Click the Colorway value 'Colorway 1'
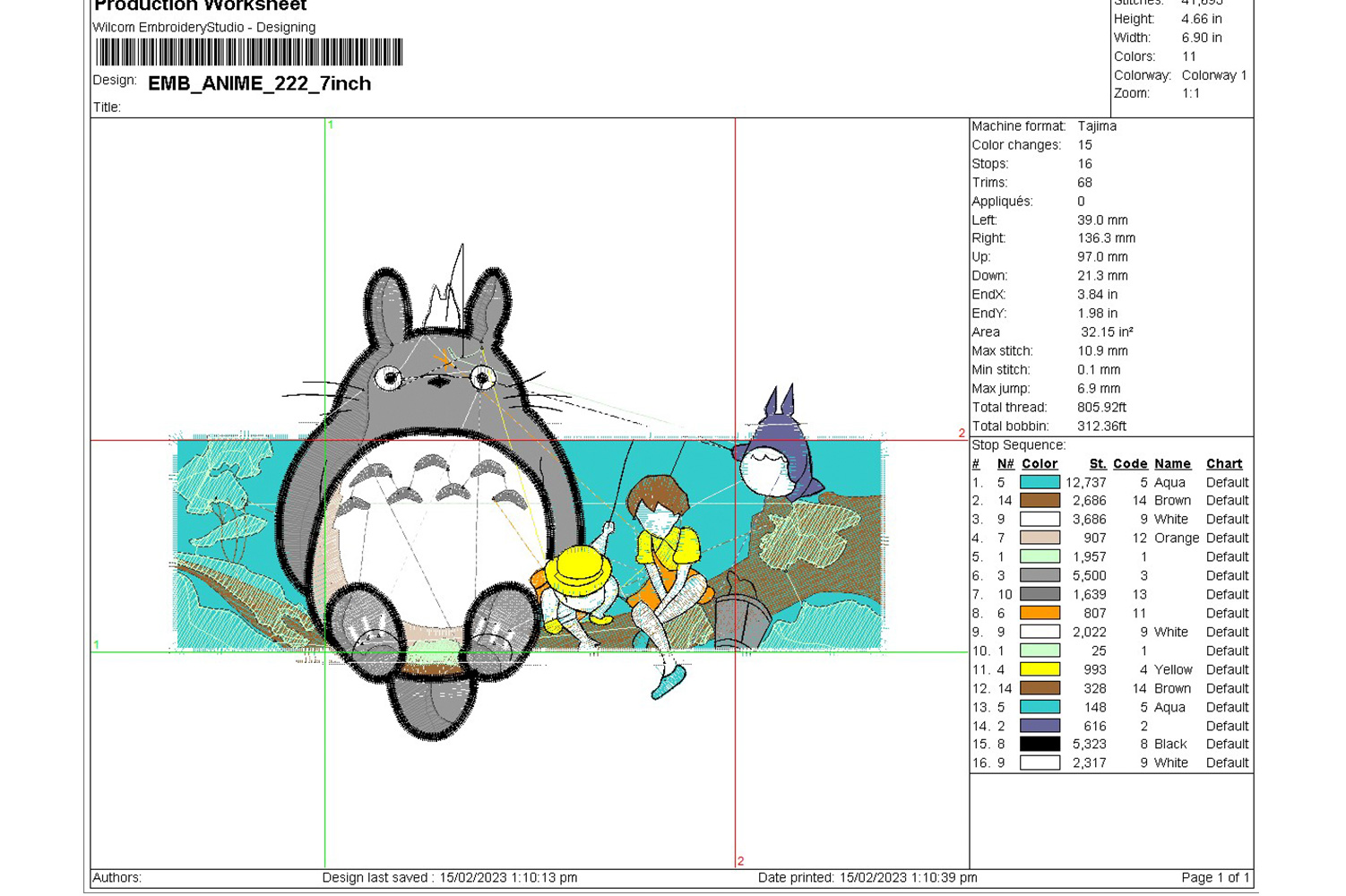1346x896 pixels. tap(1214, 75)
